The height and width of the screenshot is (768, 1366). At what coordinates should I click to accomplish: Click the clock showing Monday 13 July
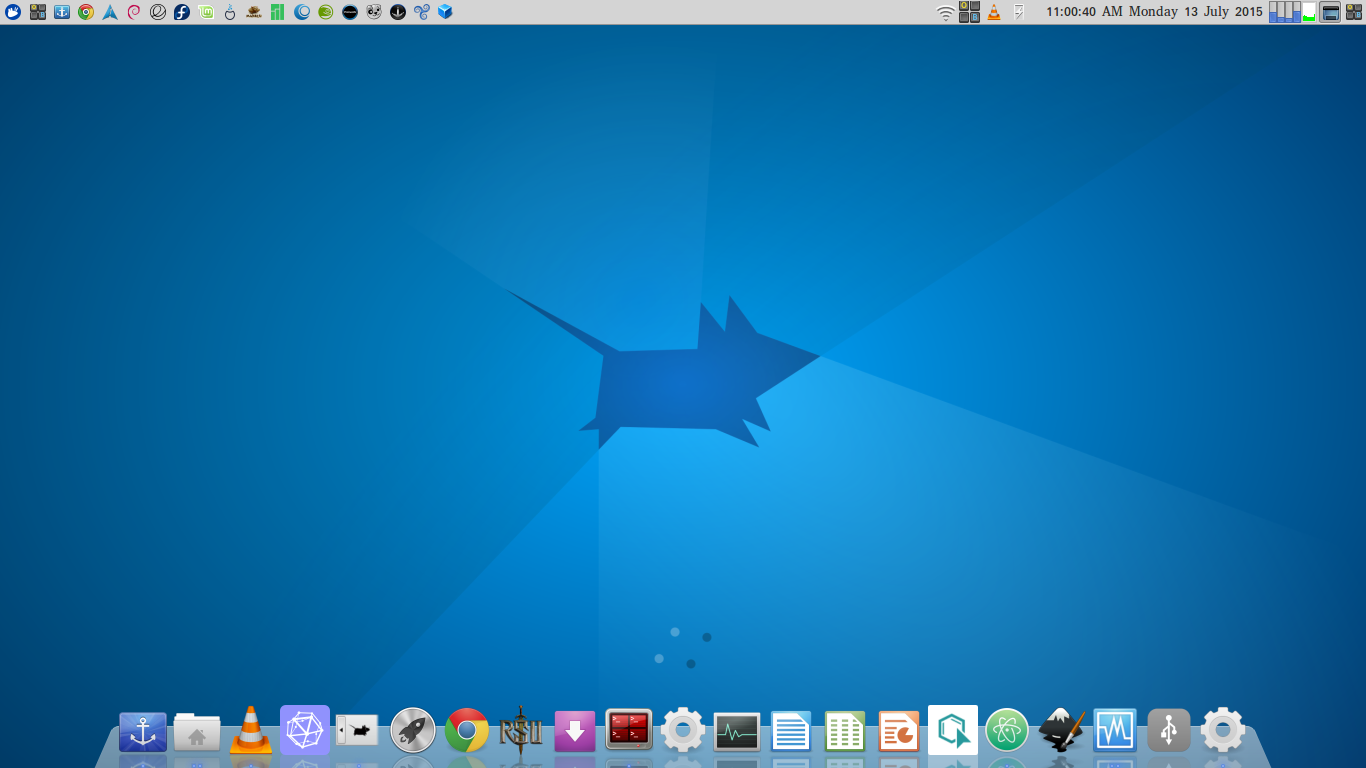click(1154, 12)
